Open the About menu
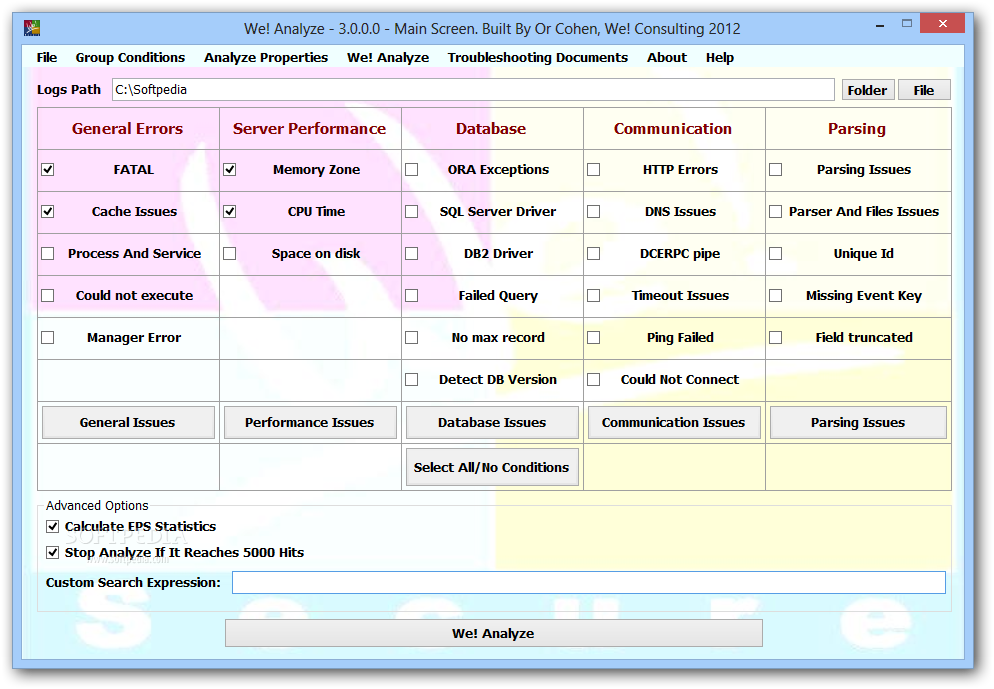The width and height of the screenshot is (994, 689). (667, 58)
